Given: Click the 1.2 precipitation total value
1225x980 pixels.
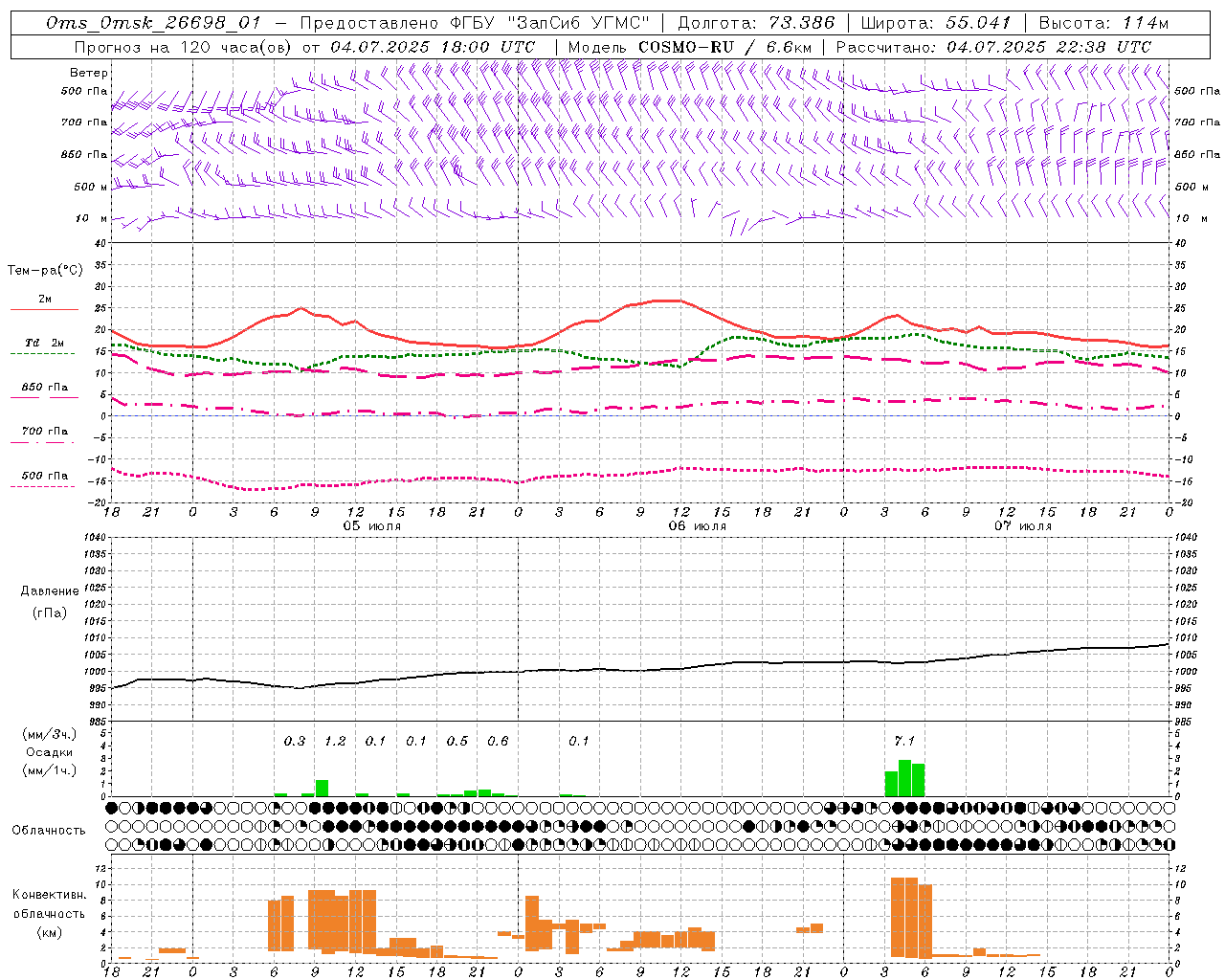Looking at the screenshot, I should click(335, 741).
